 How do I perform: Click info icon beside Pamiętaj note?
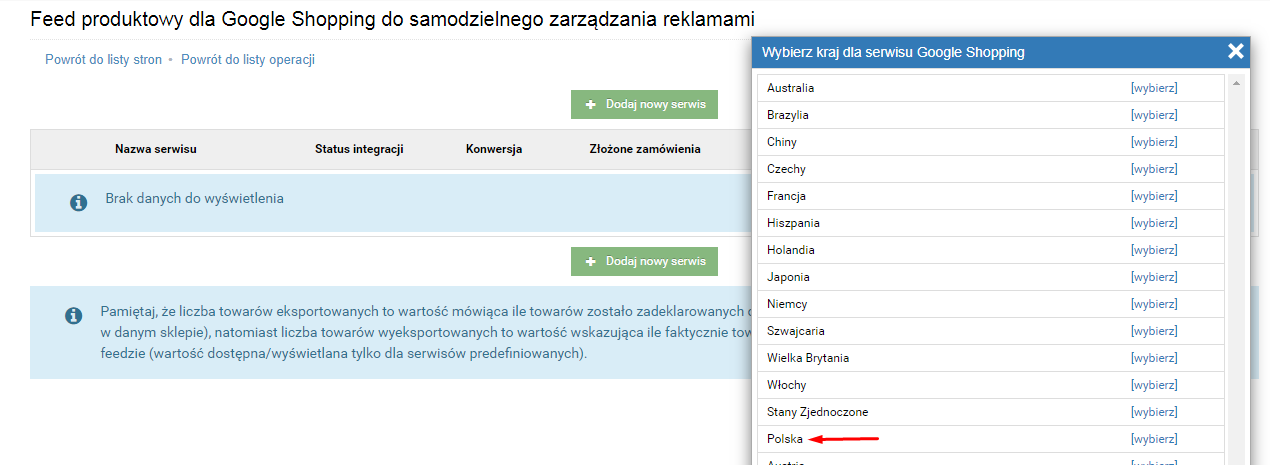click(73, 316)
